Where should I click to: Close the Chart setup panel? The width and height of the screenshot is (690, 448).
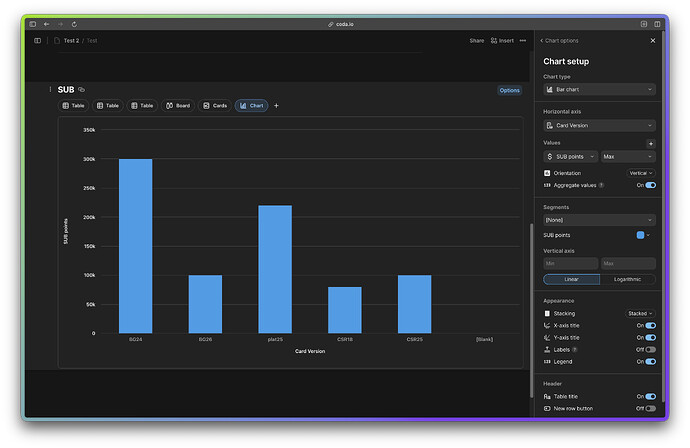[653, 41]
